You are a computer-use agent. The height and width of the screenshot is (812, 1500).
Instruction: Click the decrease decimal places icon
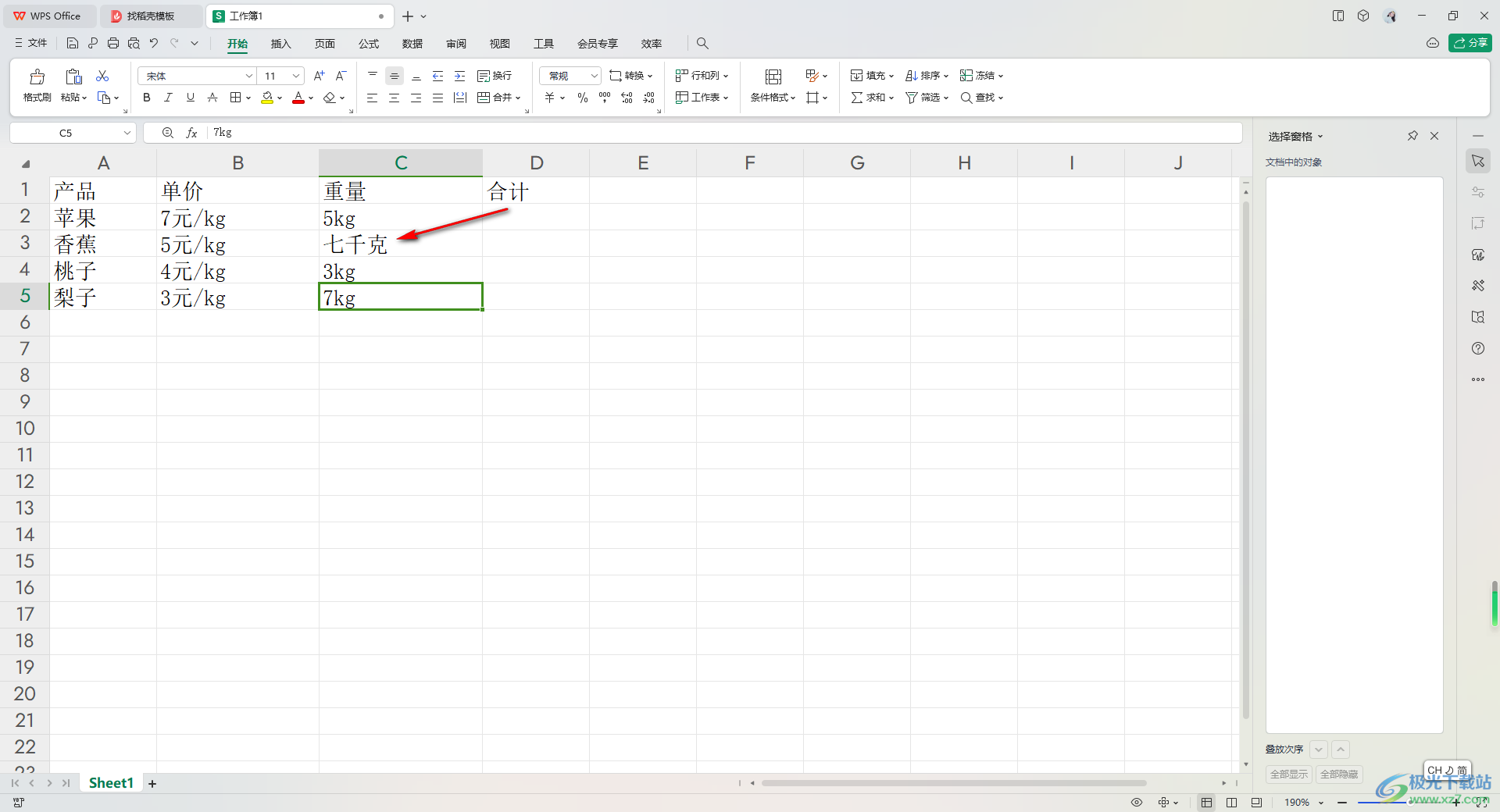[649, 98]
